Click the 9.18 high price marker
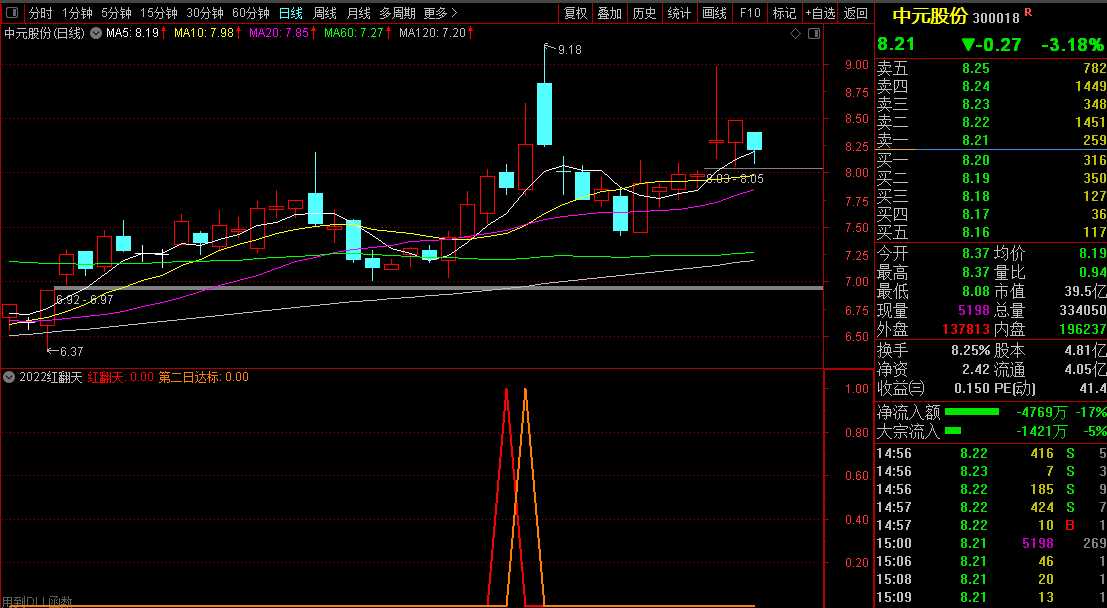The height and width of the screenshot is (608, 1107). coord(568,49)
